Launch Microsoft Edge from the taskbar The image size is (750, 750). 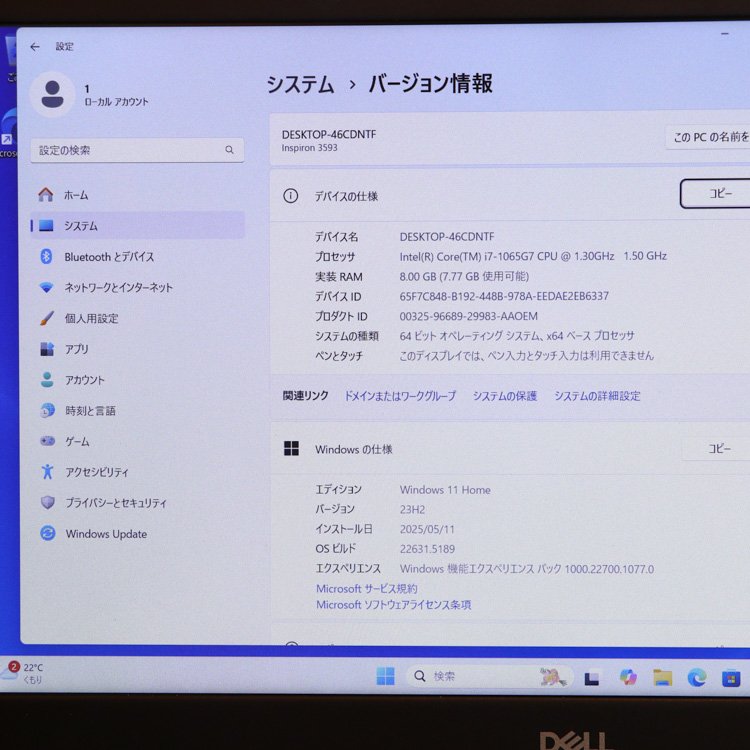[x=697, y=677]
